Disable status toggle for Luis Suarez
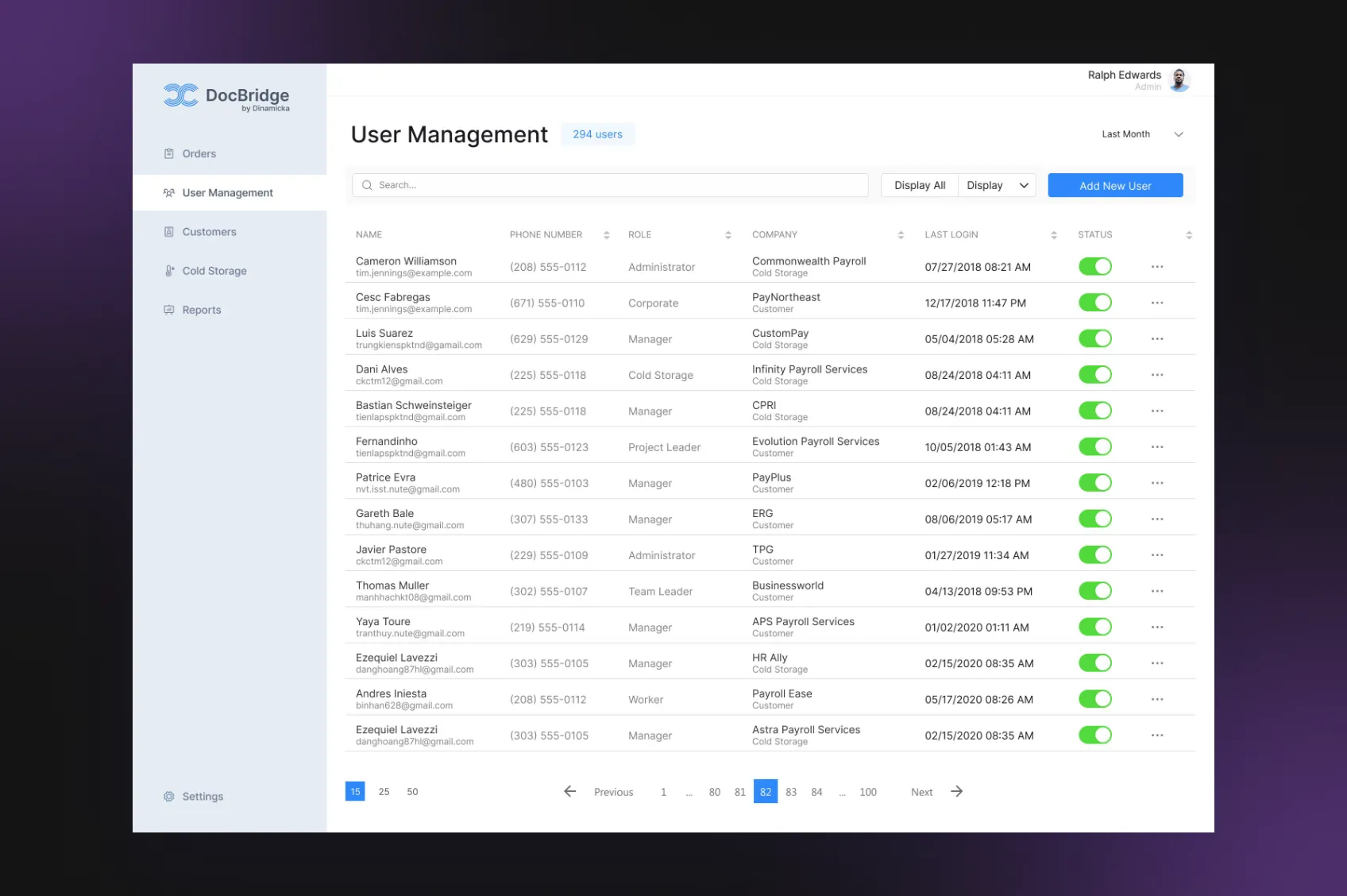This screenshot has height=896, width=1347. pyautogui.click(x=1094, y=339)
